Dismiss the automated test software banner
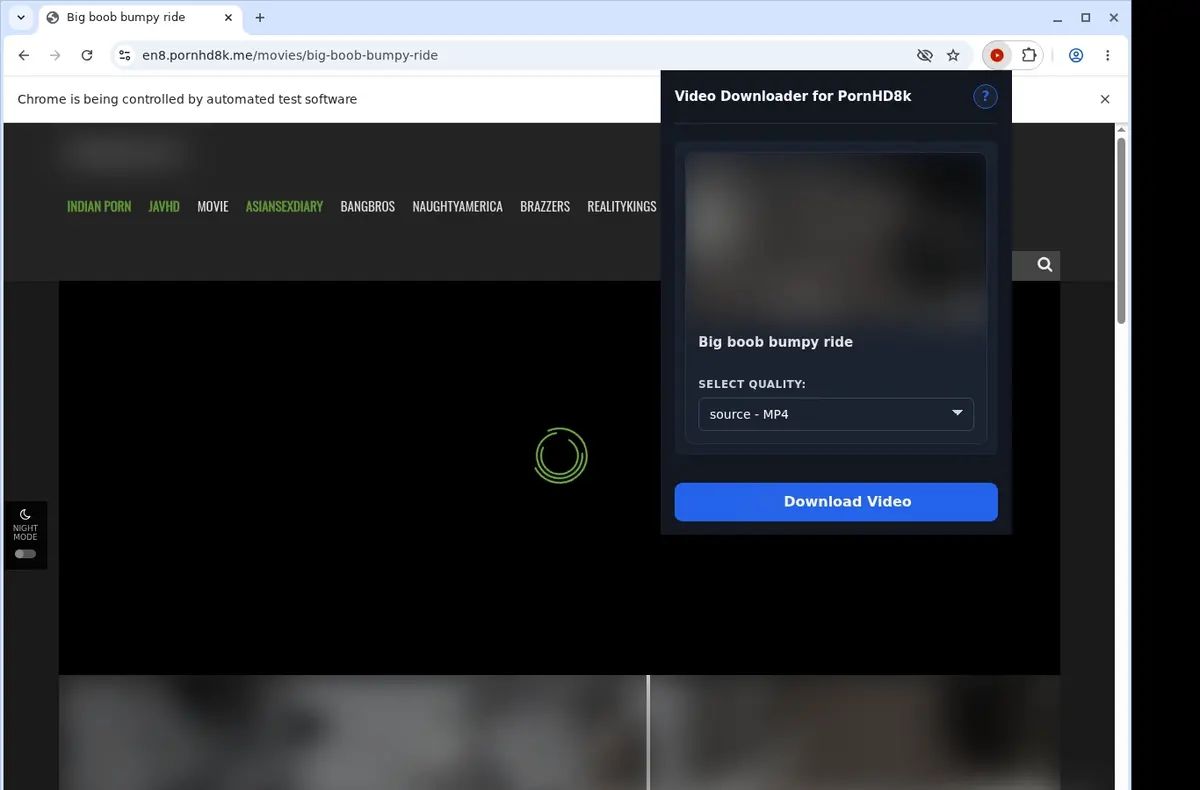1200x790 pixels. tap(1105, 99)
